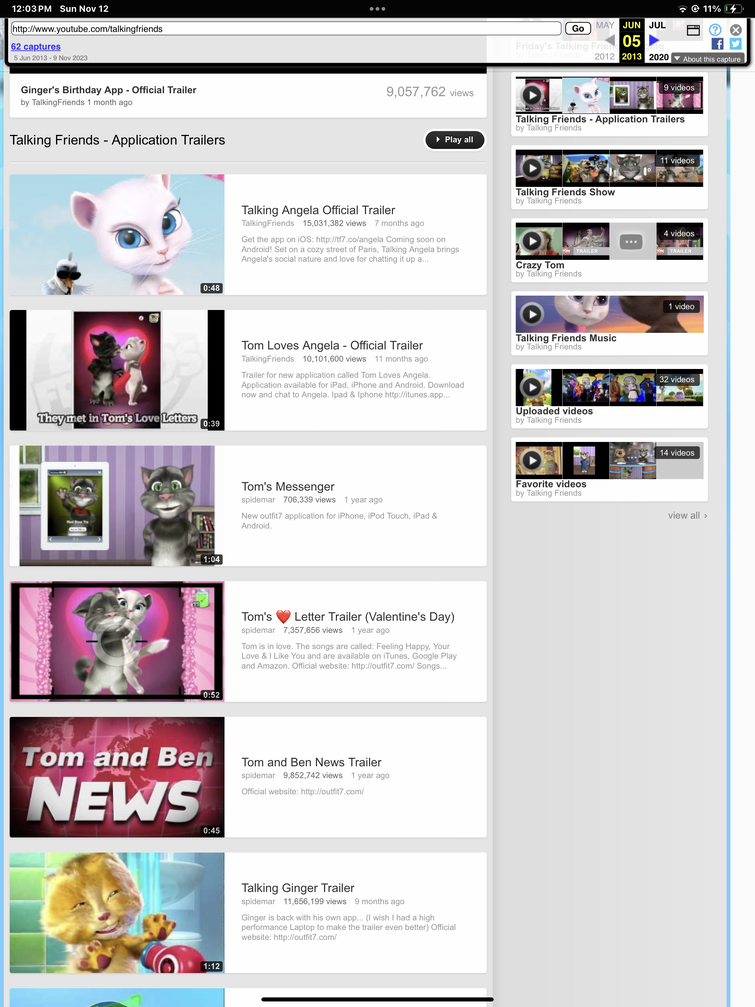The width and height of the screenshot is (755, 1007).
Task: Expand About this capture dropdown
Action: click(707, 58)
